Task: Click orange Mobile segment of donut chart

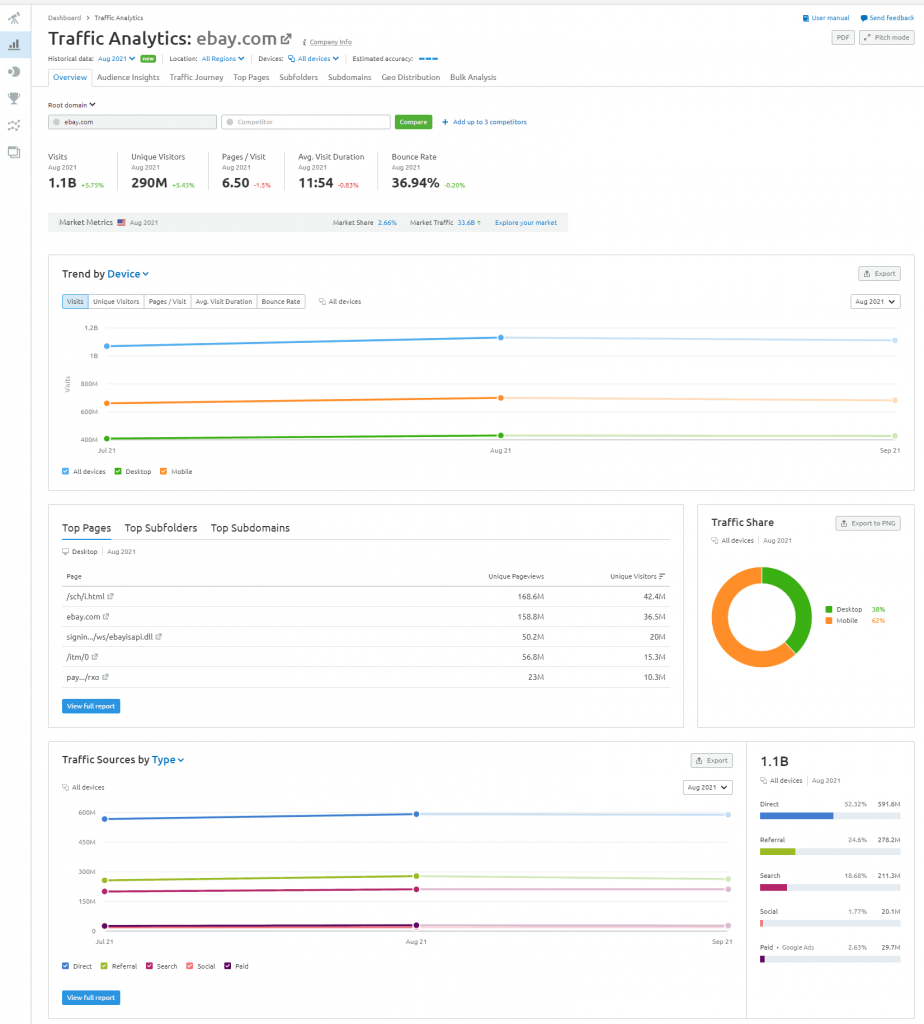Action: [722, 631]
